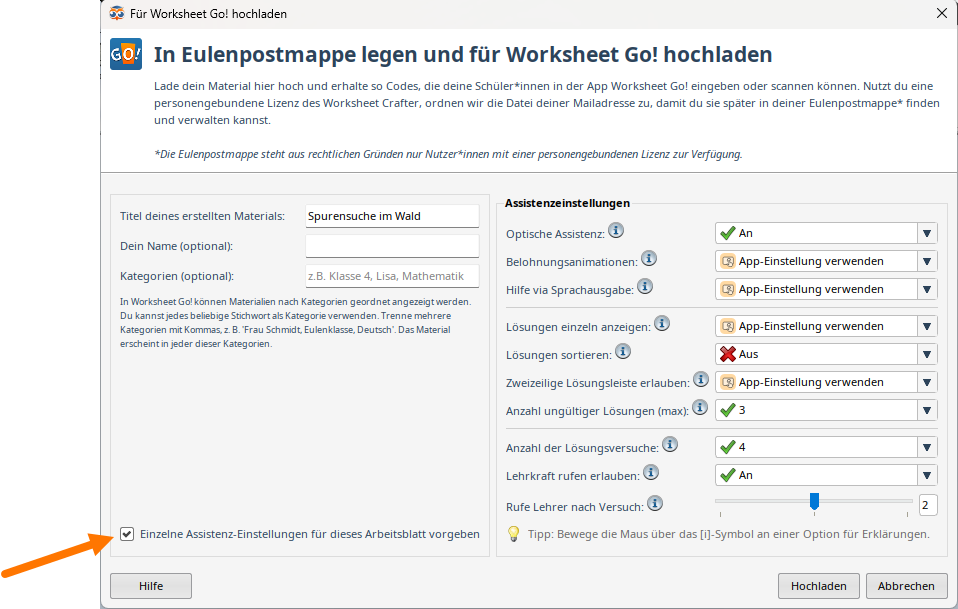The image size is (958, 609).
Task: Click the Titel deines erstellten Materials field
Action: pos(392,216)
